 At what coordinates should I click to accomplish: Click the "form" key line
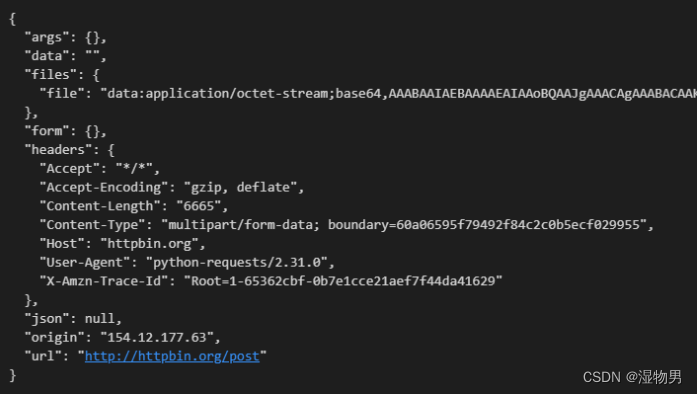(x=66, y=131)
